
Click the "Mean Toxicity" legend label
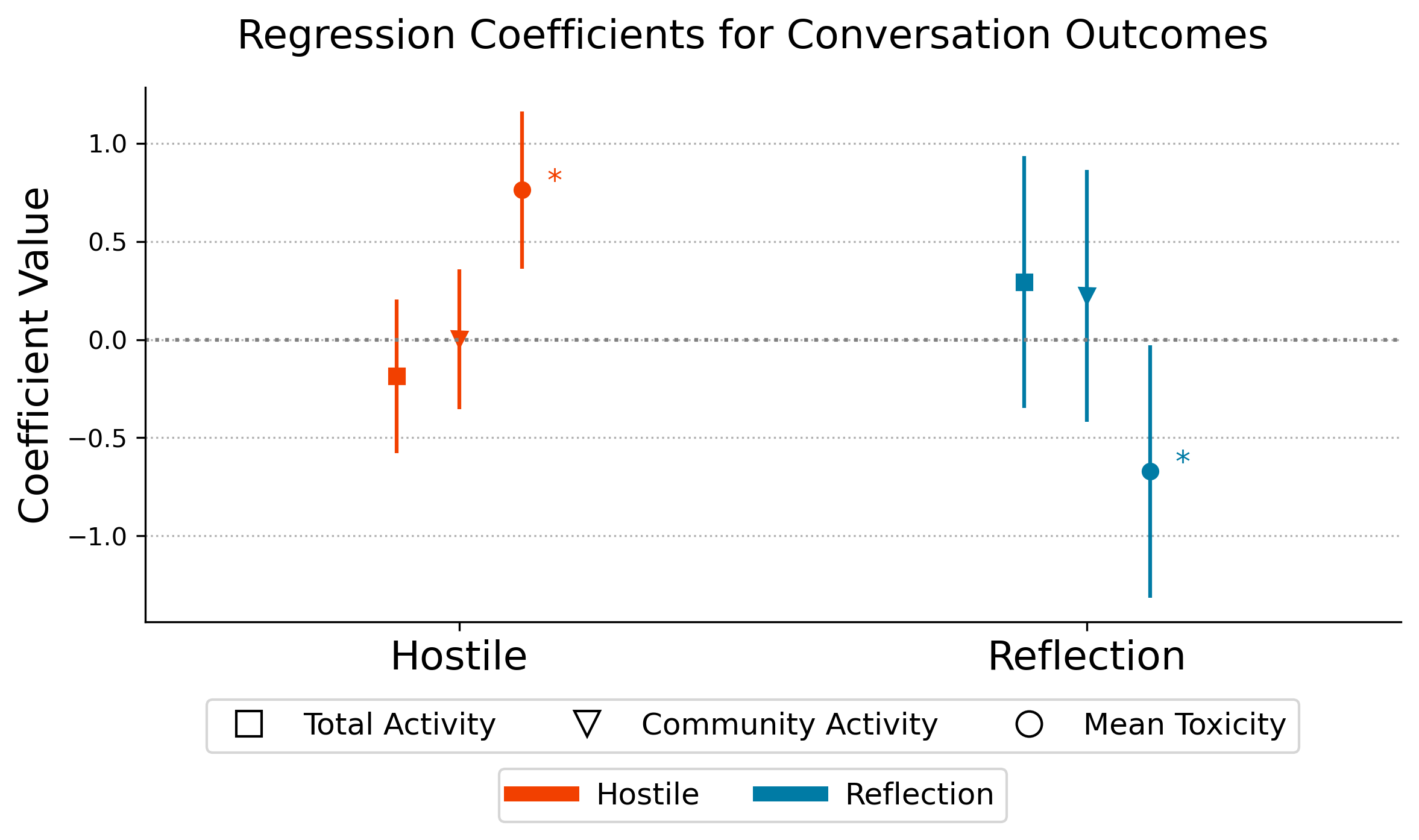pos(1185,724)
